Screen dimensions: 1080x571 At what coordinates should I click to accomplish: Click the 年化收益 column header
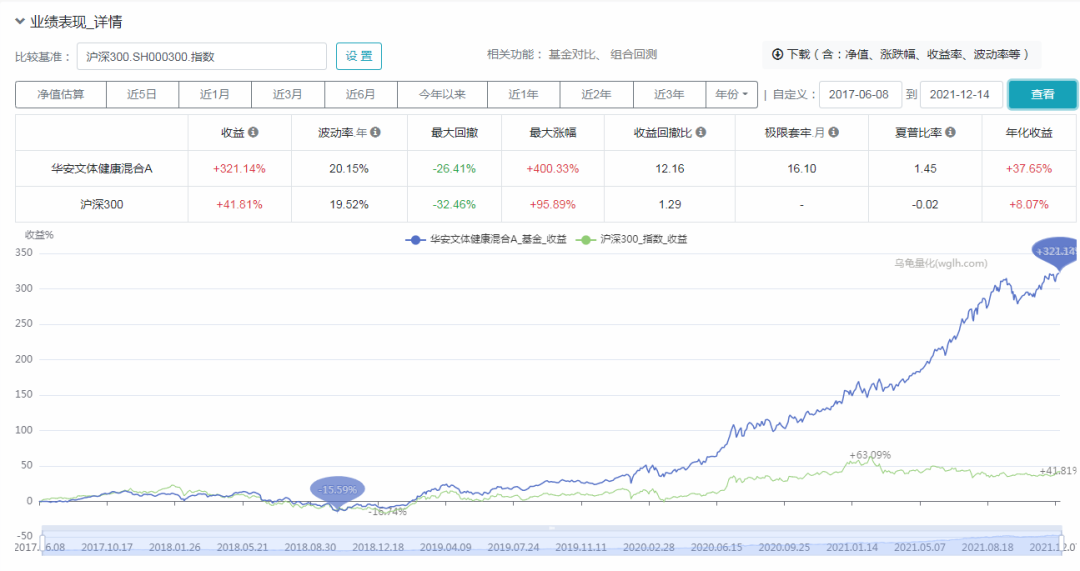point(1029,132)
